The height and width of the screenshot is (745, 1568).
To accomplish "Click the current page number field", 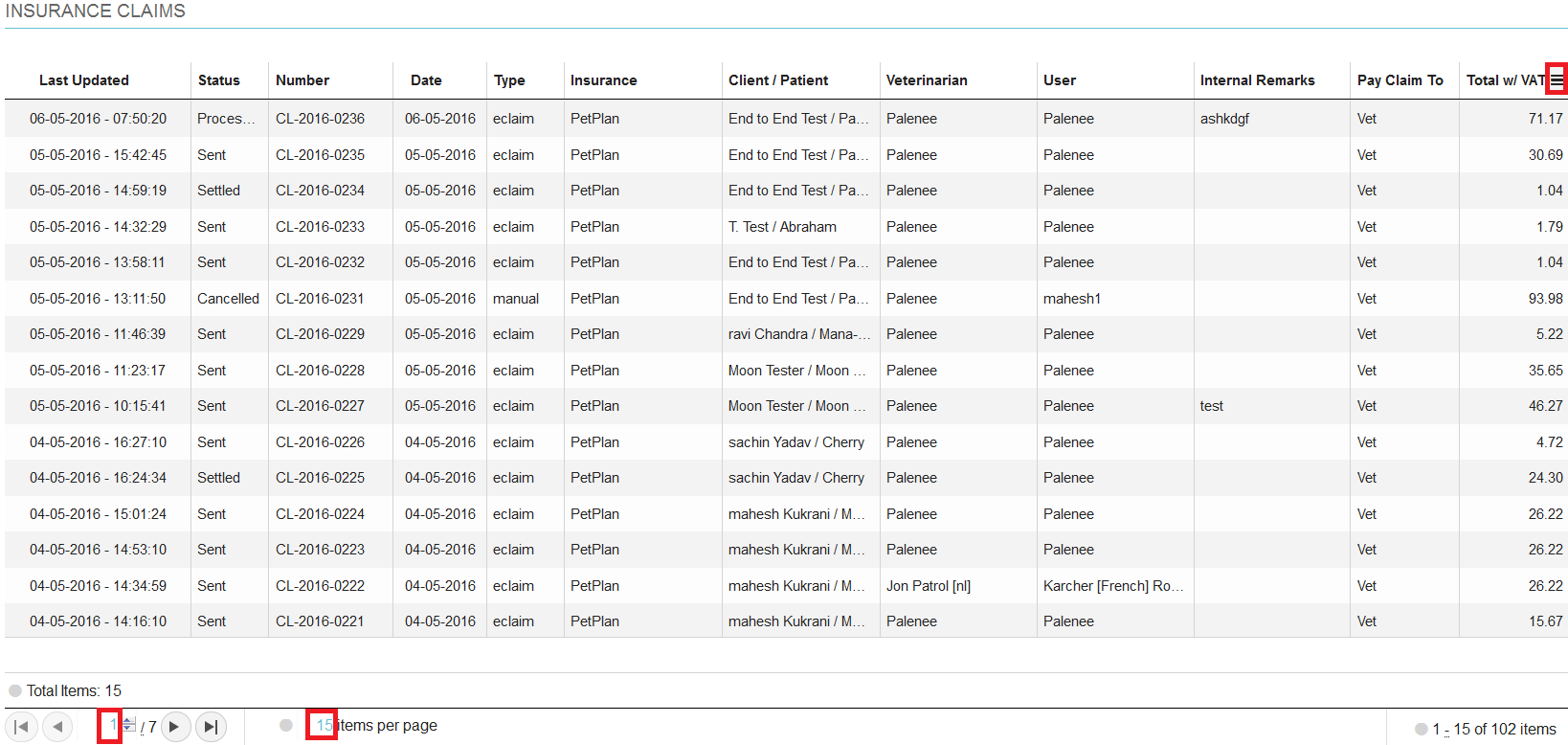I will [x=111, y=726].
